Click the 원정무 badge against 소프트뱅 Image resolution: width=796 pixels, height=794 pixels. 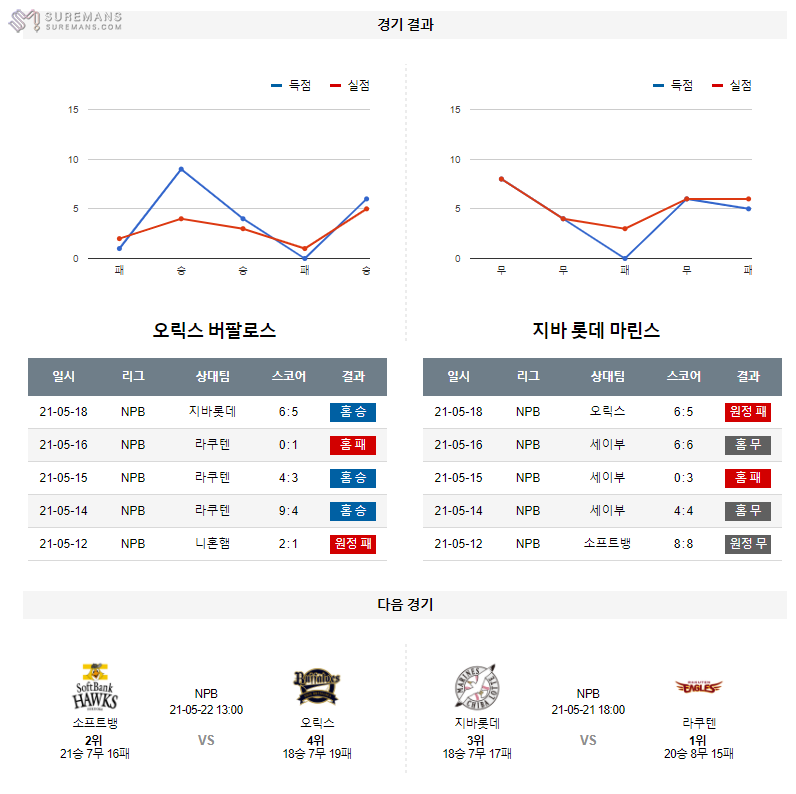(x=748, y=544)
